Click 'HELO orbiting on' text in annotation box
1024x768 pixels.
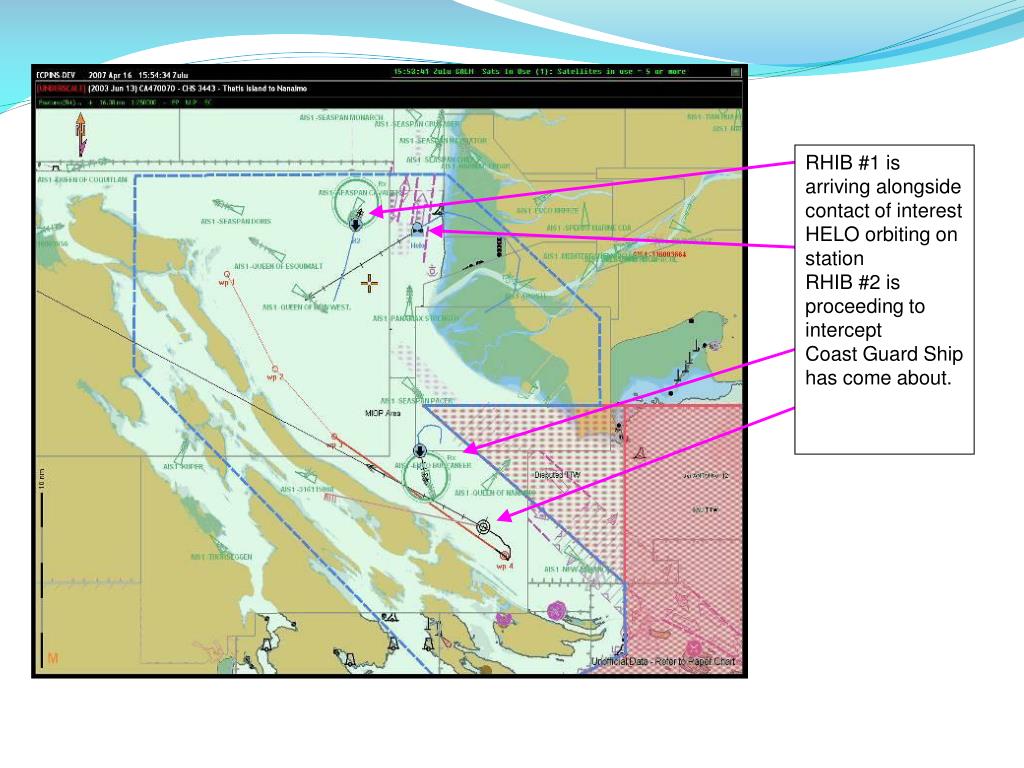pos(881,234)
